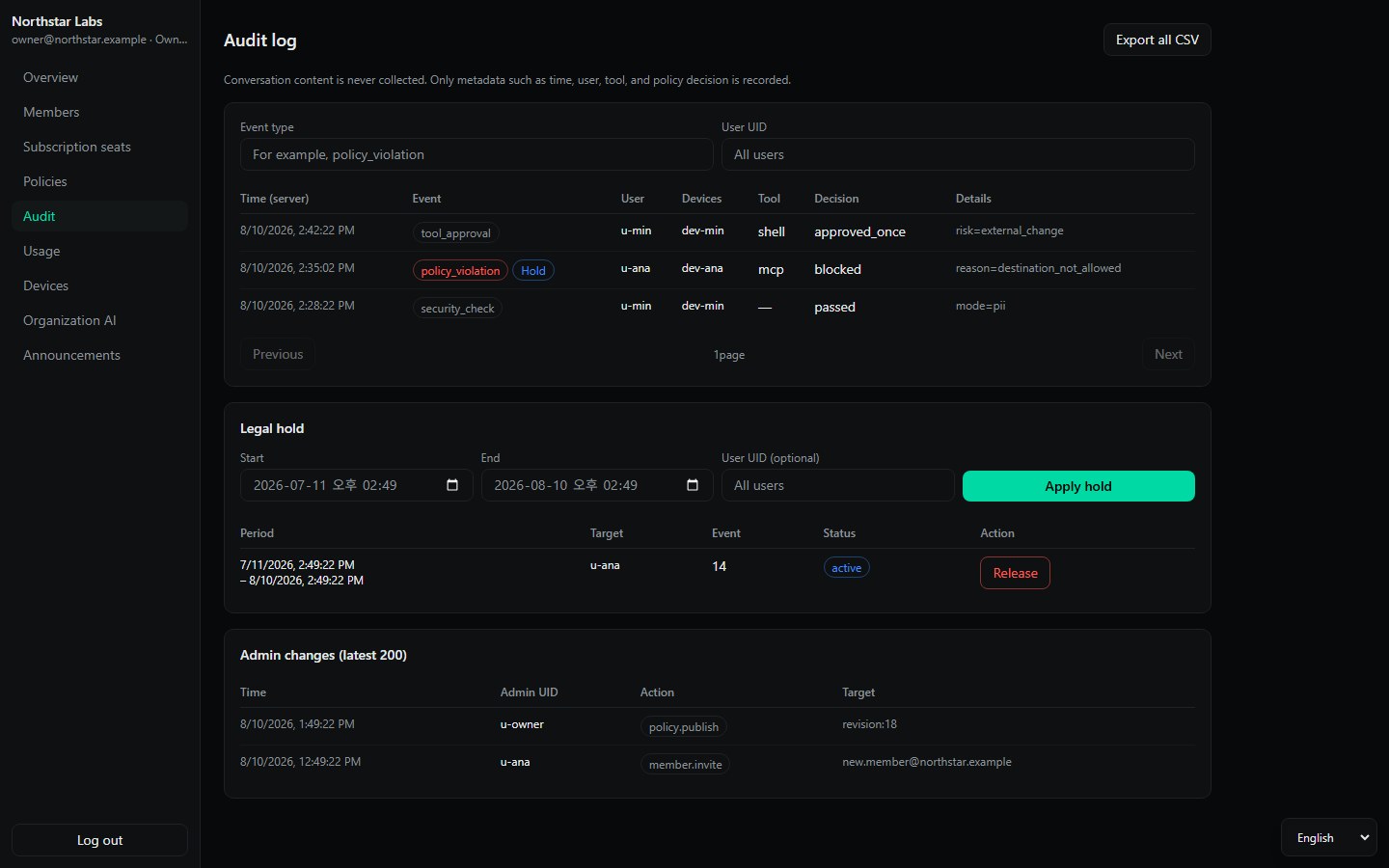
Task: Click revision:18 target text
Action: click(x=869, y=724)
